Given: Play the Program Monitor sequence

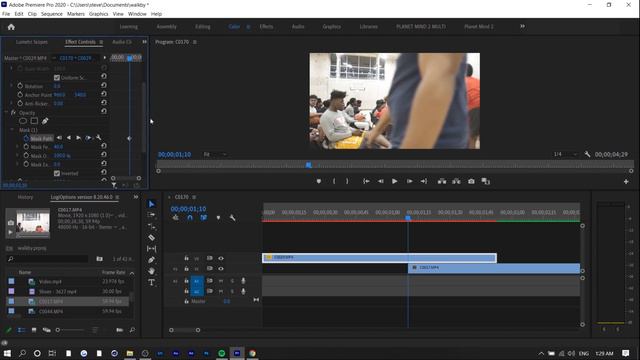Looking at the screenshot, I should (394, 181).
